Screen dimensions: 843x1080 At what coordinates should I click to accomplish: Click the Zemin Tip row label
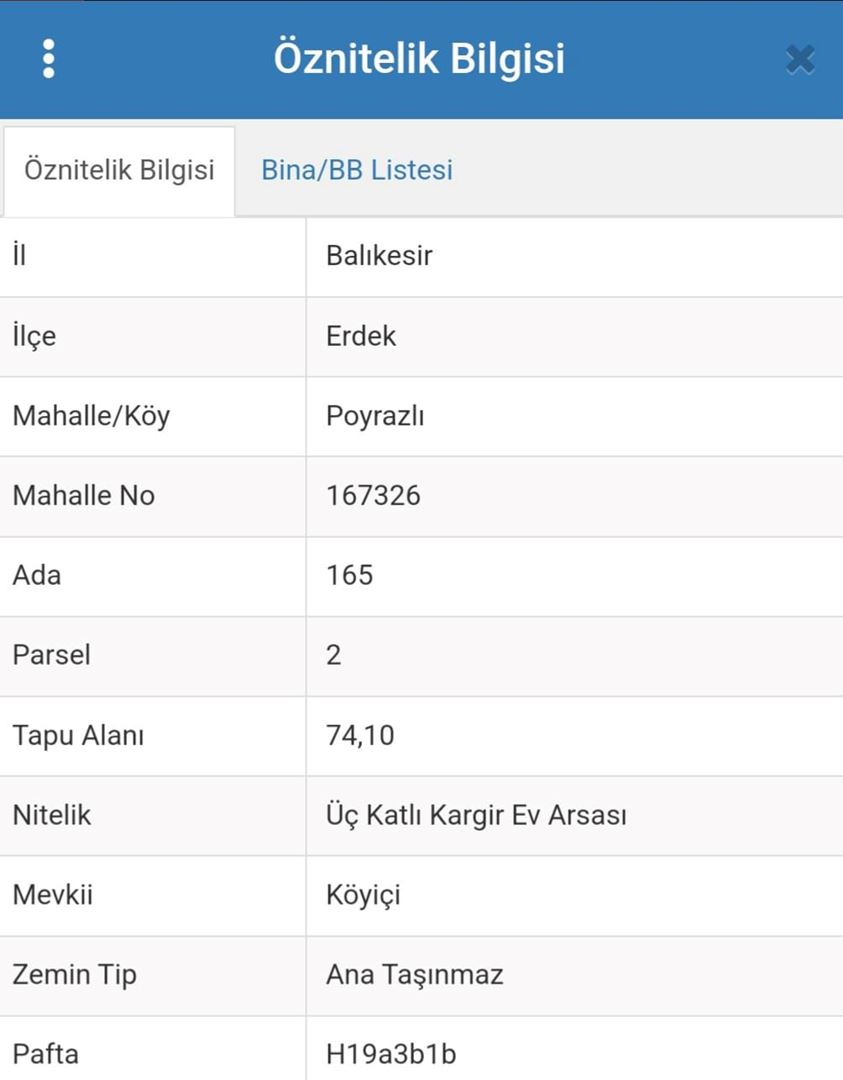[74, 975]
